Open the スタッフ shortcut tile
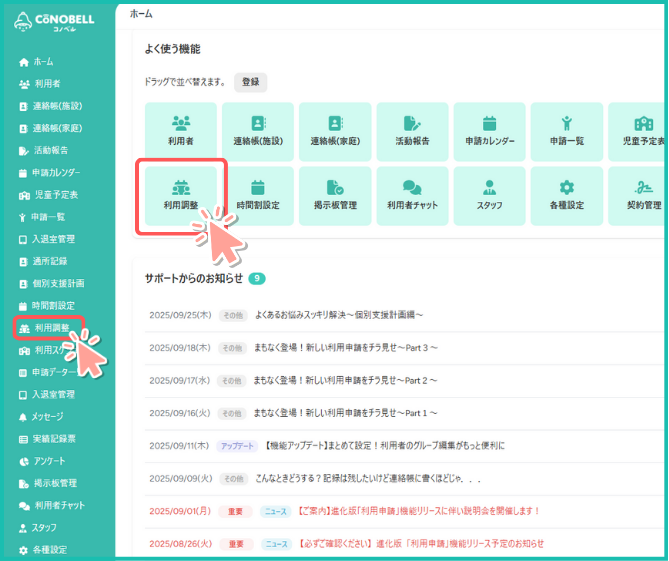669x561 pixels. (489, 195)
